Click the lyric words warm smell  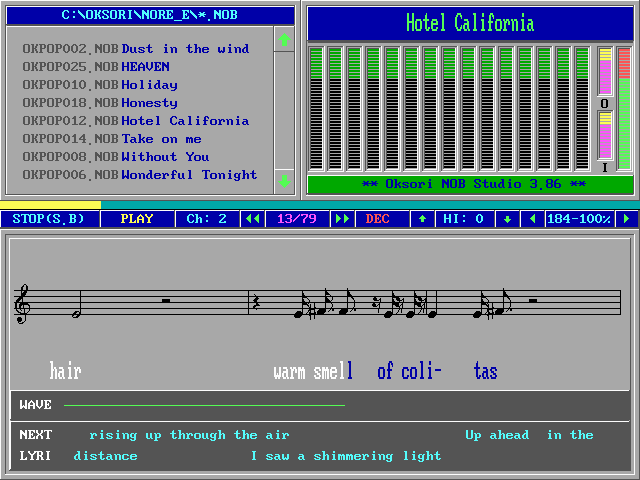313,371
